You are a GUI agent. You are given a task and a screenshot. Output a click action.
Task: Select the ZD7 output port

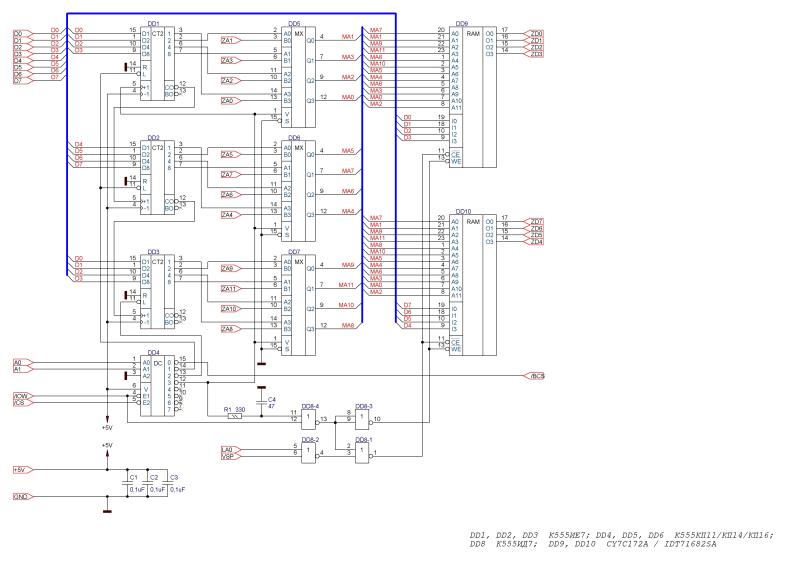(536, 221)
